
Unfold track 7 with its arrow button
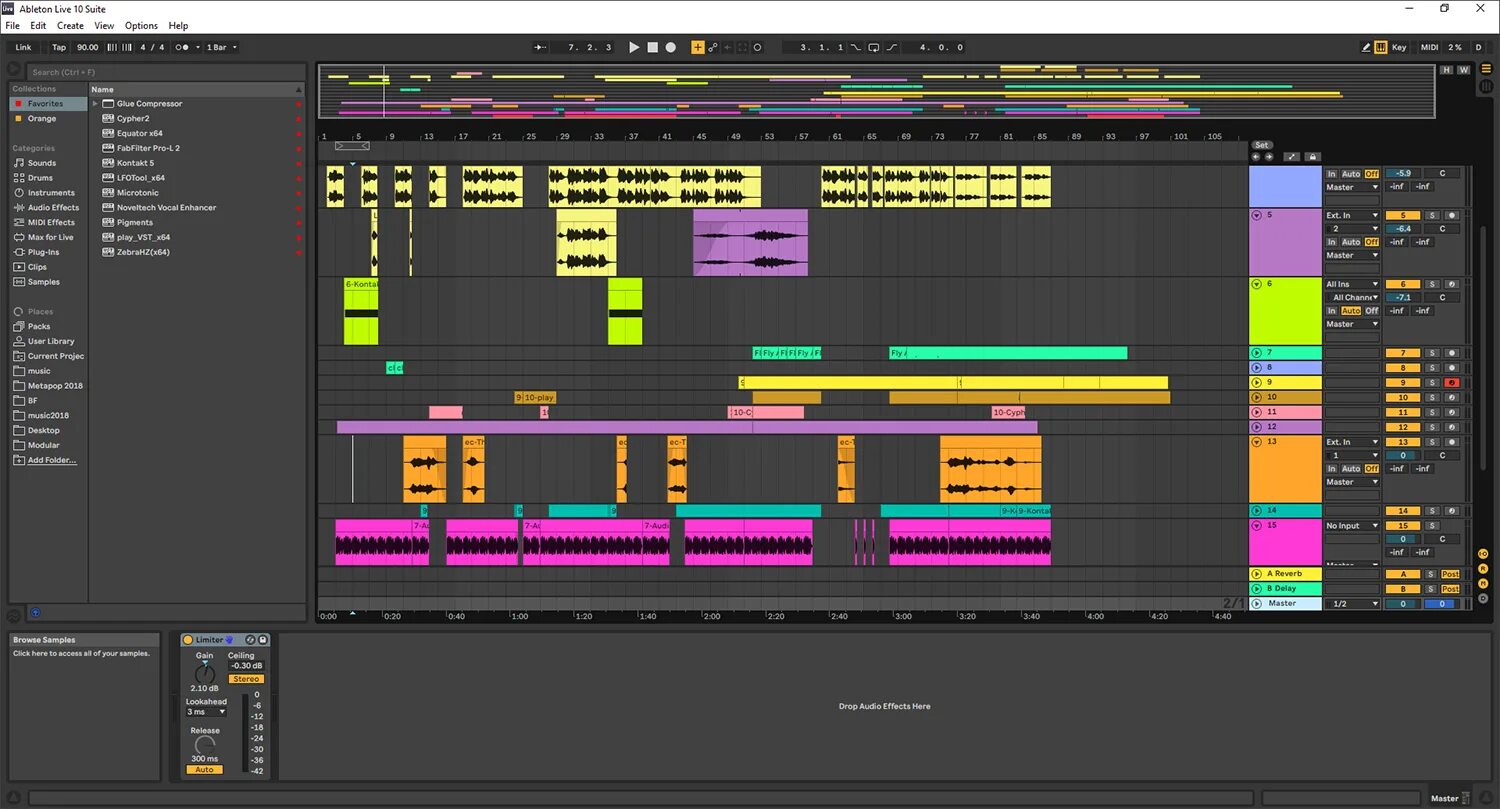coord(1257,353)
